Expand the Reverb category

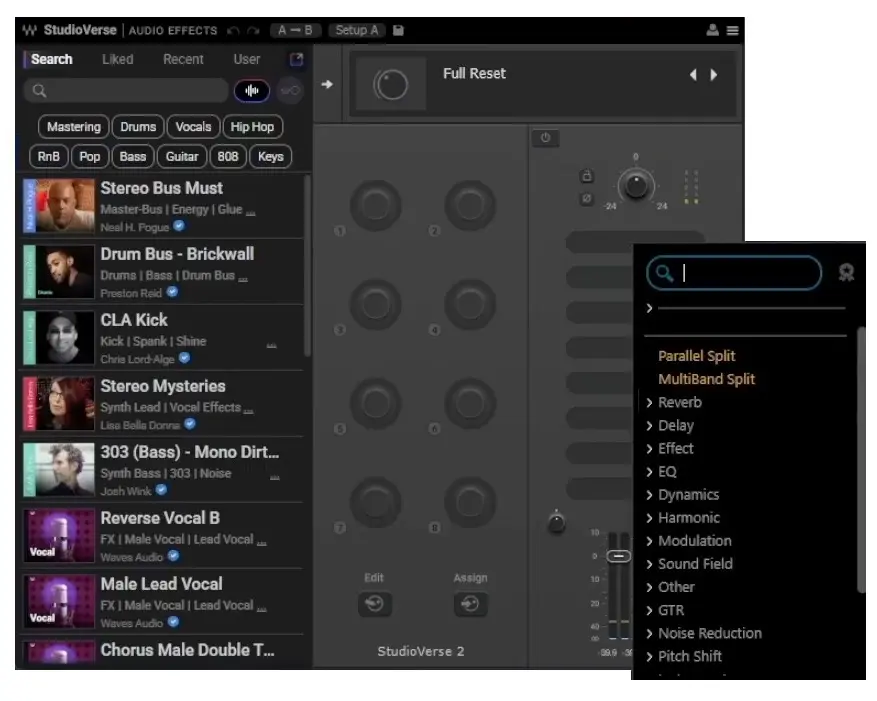tap(674, 402)
